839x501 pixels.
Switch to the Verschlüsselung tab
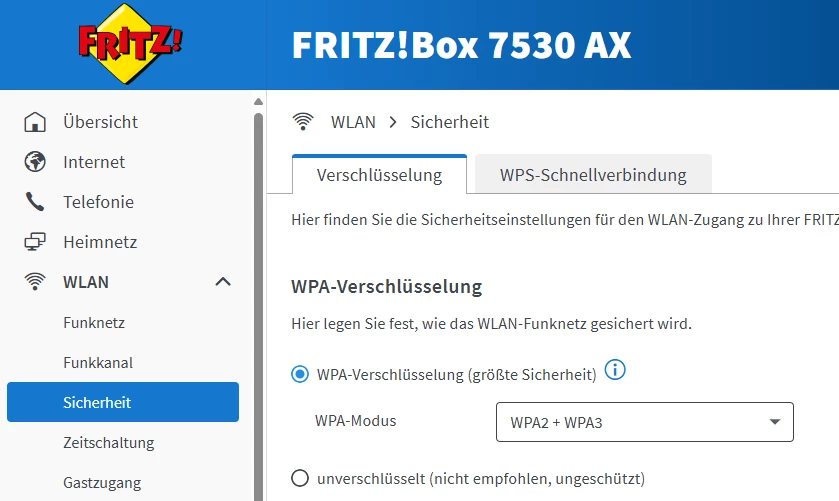click(379, 175)
